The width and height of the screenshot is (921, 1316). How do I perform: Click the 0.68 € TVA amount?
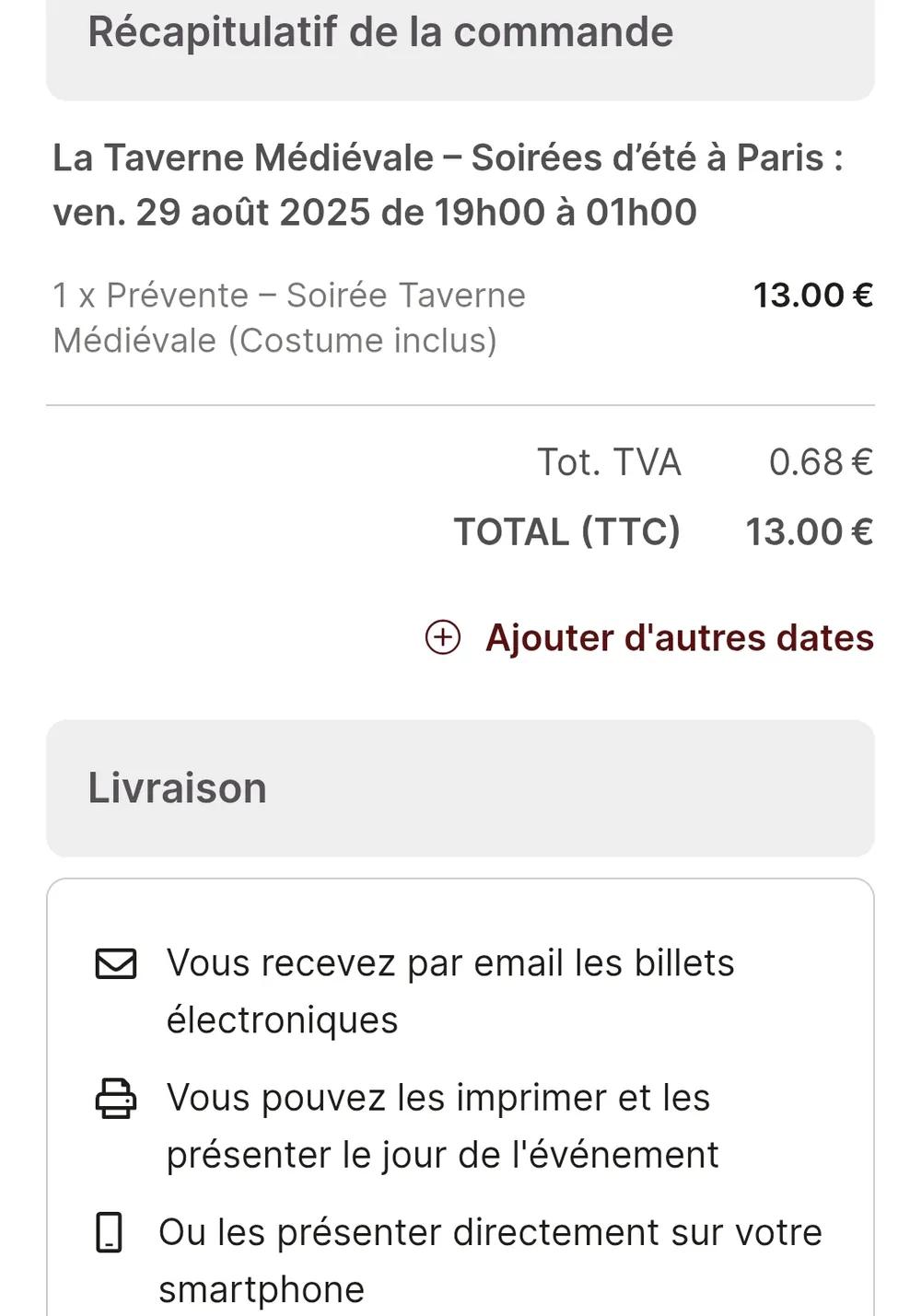820,462
